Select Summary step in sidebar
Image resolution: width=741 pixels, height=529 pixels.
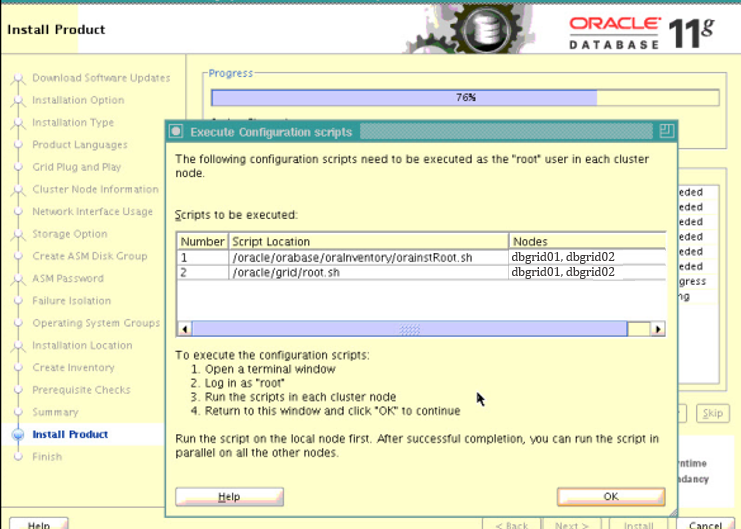click(x=55, y=412)
